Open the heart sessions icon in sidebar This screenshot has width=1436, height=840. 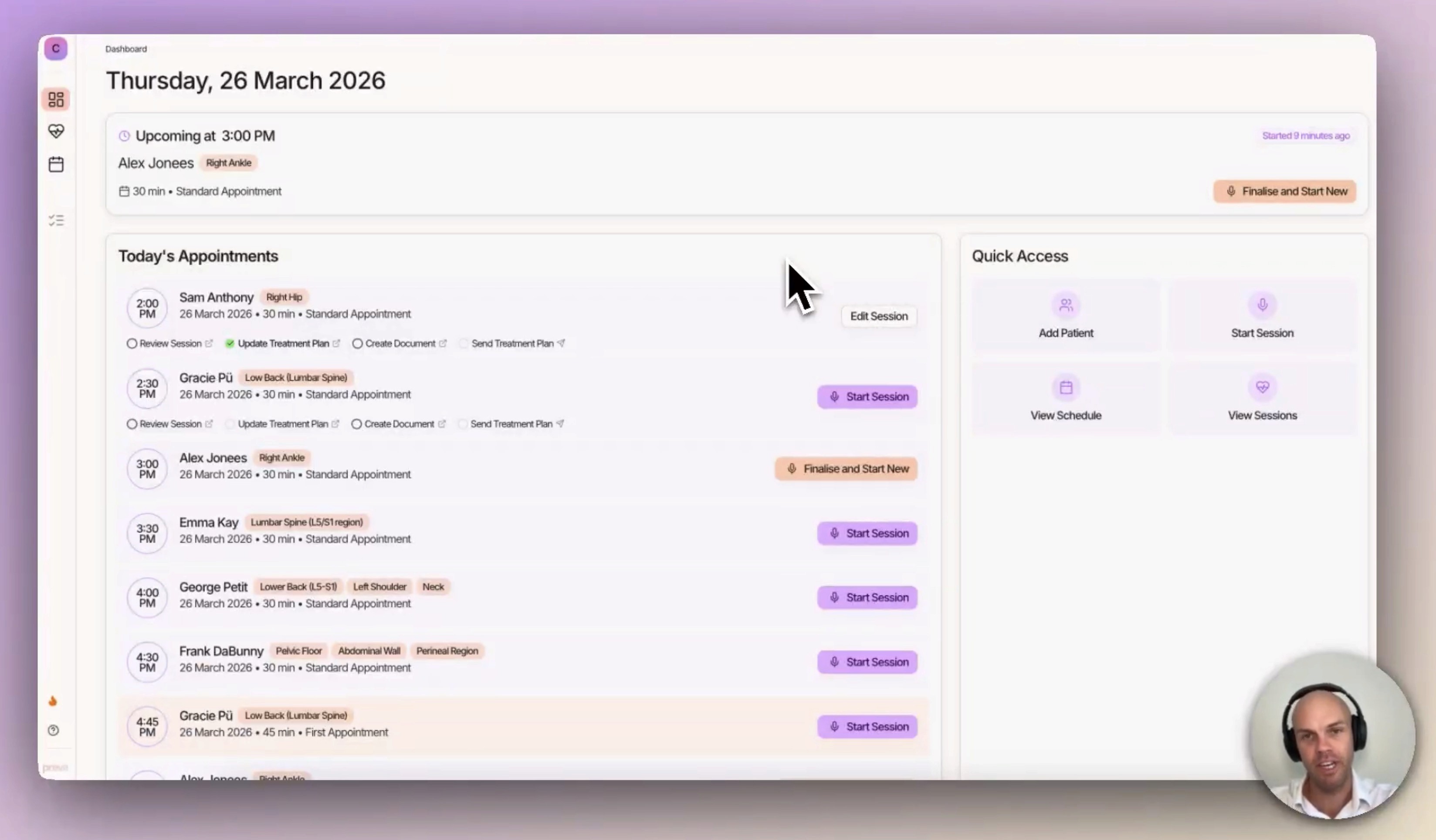pyautogui.click(x=56, y=132)
